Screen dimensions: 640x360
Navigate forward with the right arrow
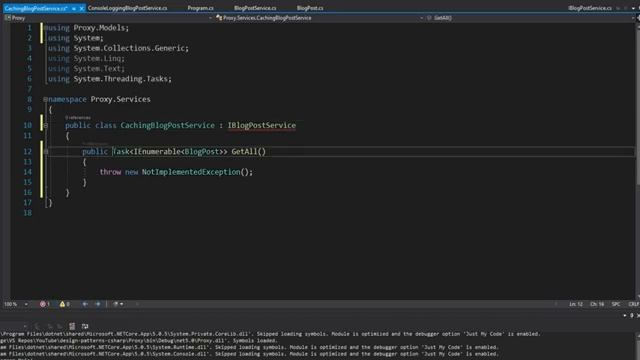98,304
